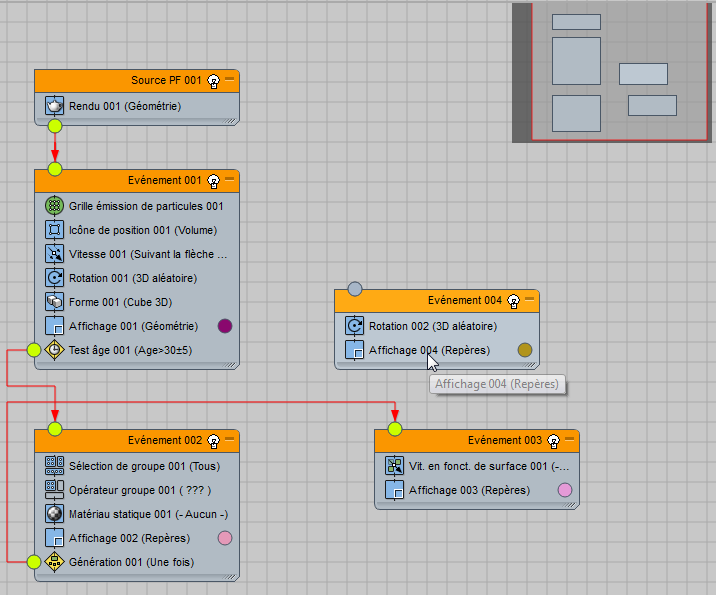Image resolution: width=716 pixels, height=595 pixels.
Task: Click the gray Evénement 004 input connector
Action: click(355, 289)
